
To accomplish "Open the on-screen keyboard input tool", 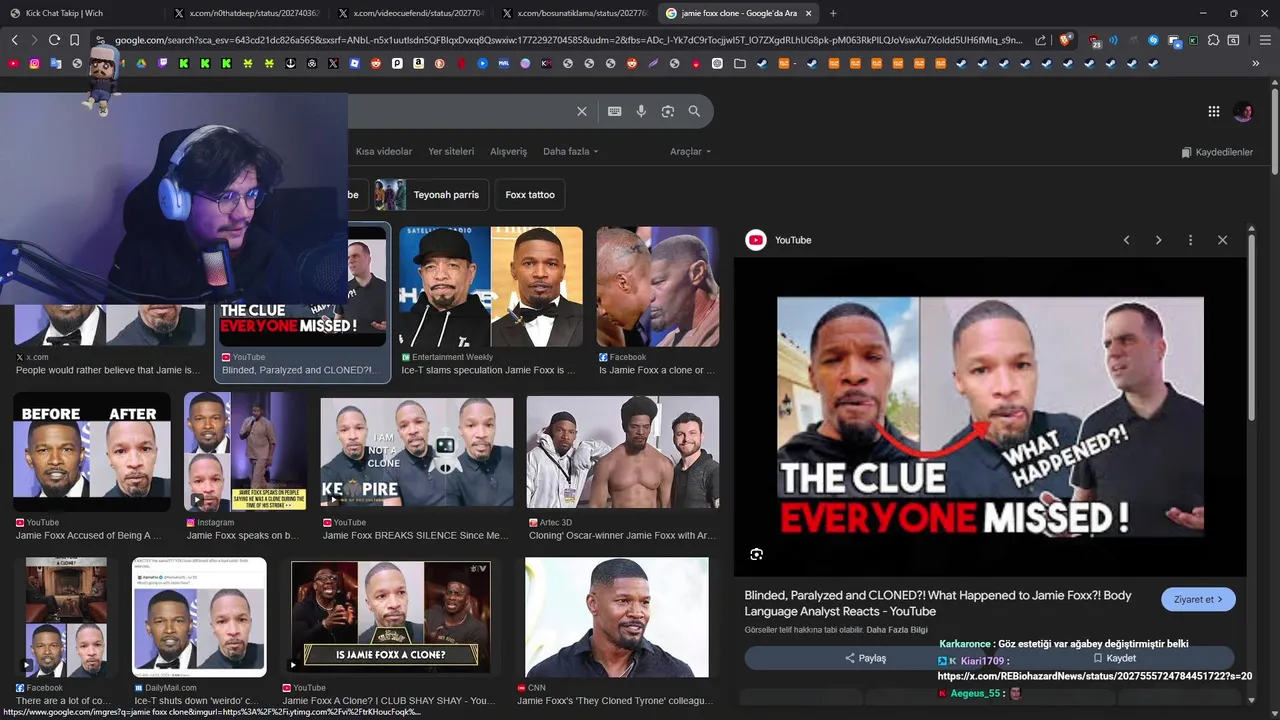I will pos(614,111).
